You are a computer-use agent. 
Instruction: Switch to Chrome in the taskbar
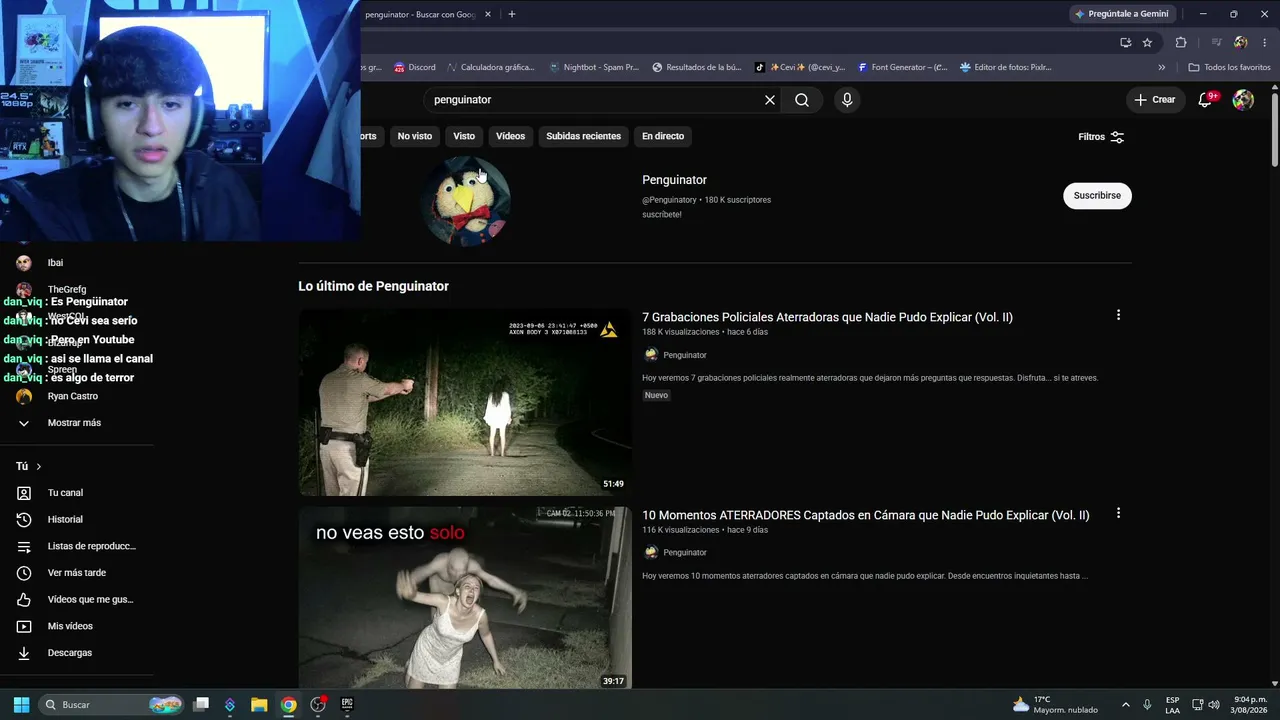(288, 705)
